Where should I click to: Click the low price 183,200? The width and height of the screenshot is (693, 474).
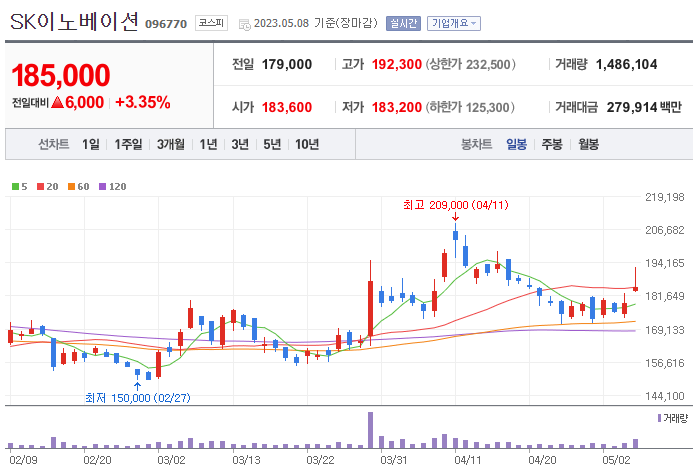pyautogui.click(x=396, y=107)
